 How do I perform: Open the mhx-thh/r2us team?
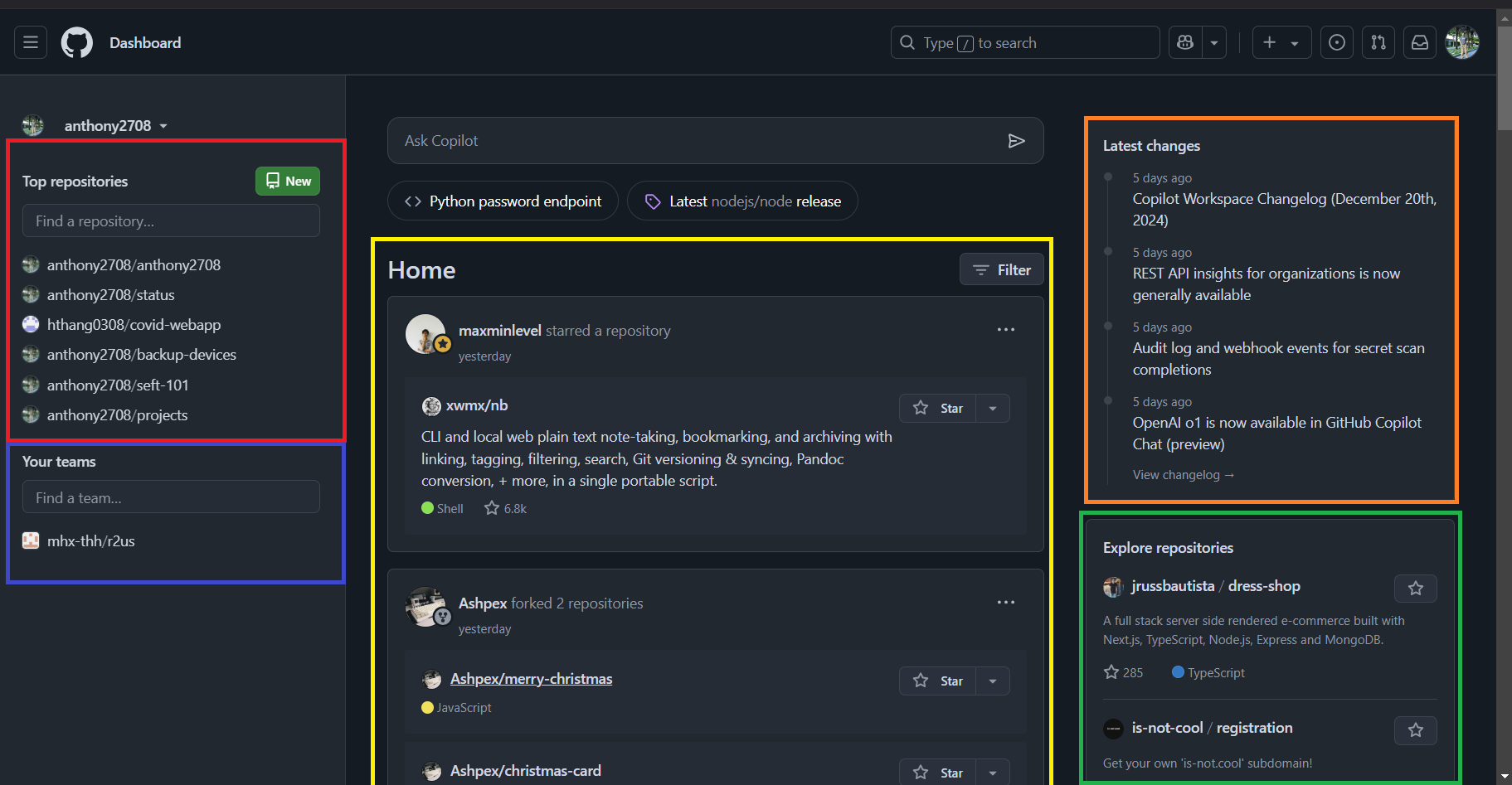point(90,541)
